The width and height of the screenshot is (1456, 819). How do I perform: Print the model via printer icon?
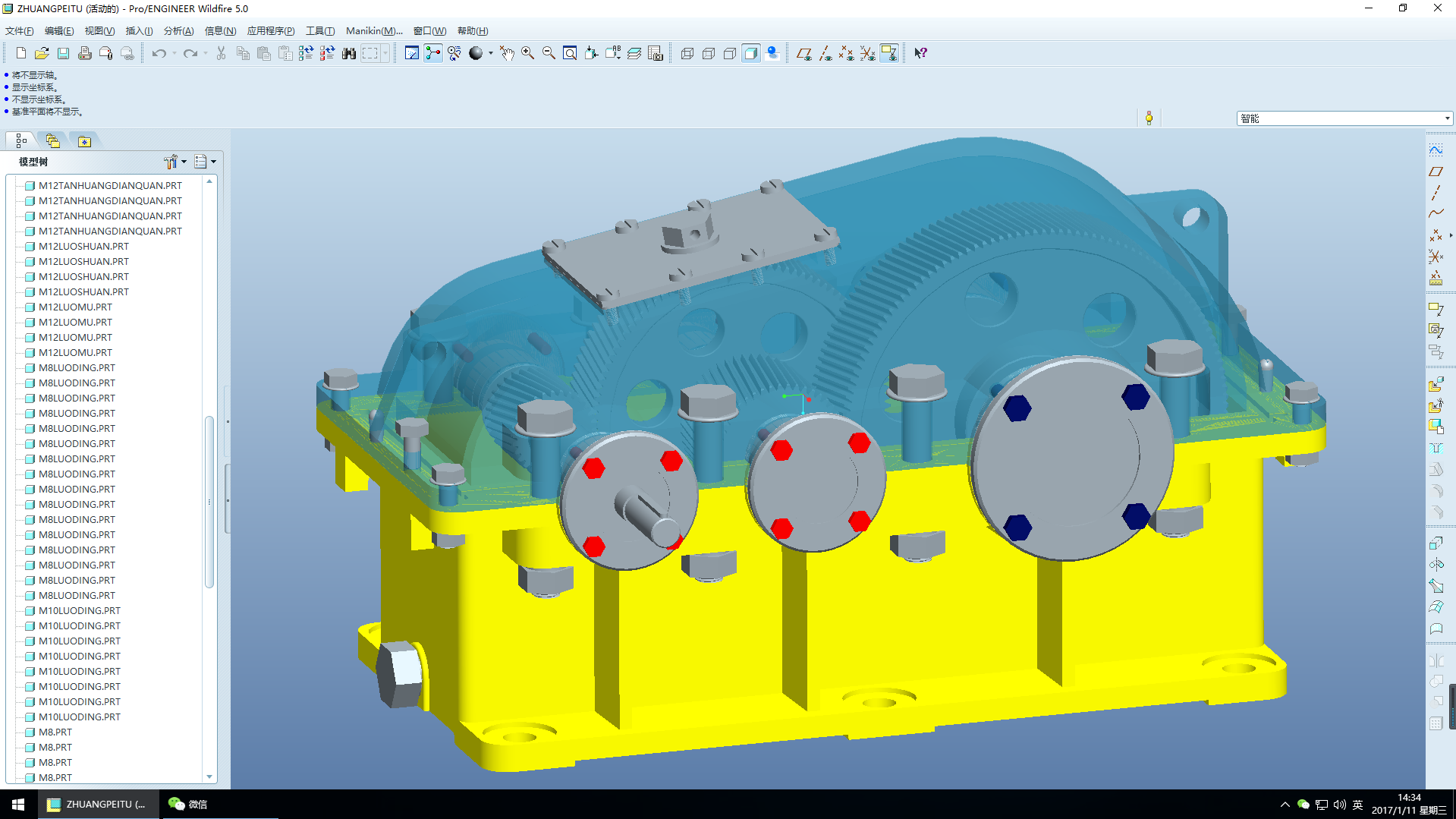coord(85,53)
